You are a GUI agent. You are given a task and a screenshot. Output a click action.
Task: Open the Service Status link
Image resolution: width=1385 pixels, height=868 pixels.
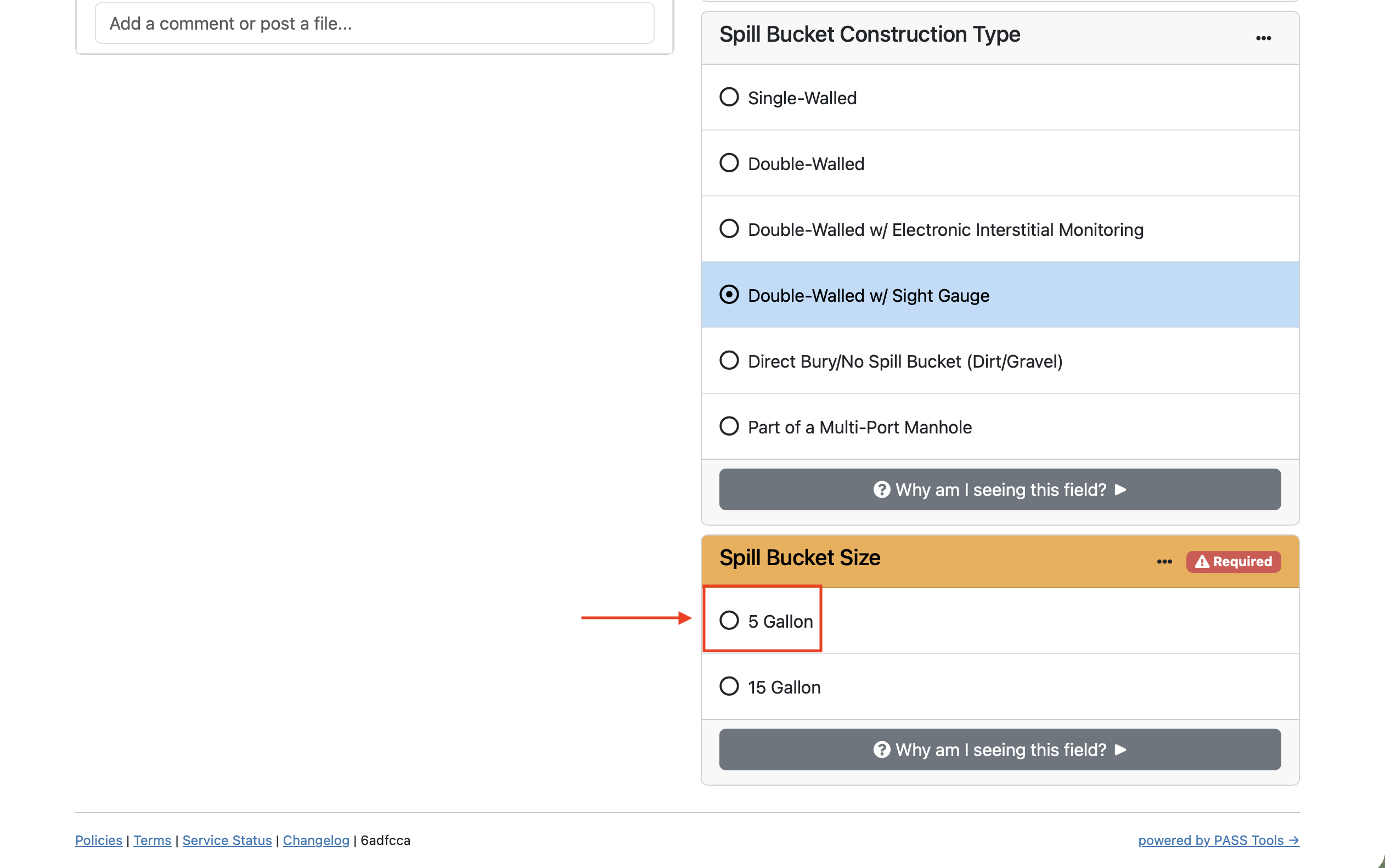pyautogui.click(x=227, y=840)
